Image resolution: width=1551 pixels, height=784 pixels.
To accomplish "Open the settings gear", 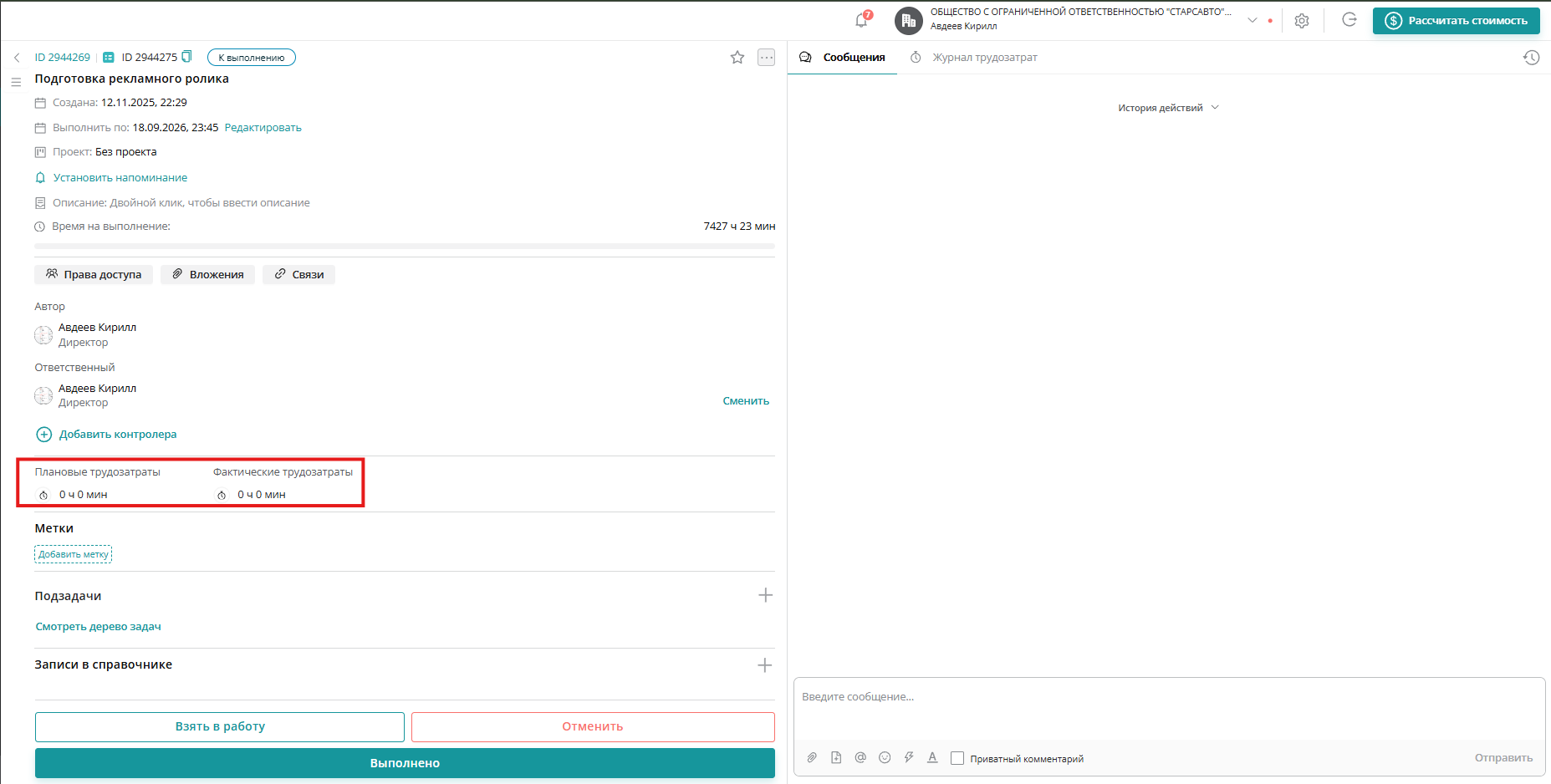I will 1302,21.
